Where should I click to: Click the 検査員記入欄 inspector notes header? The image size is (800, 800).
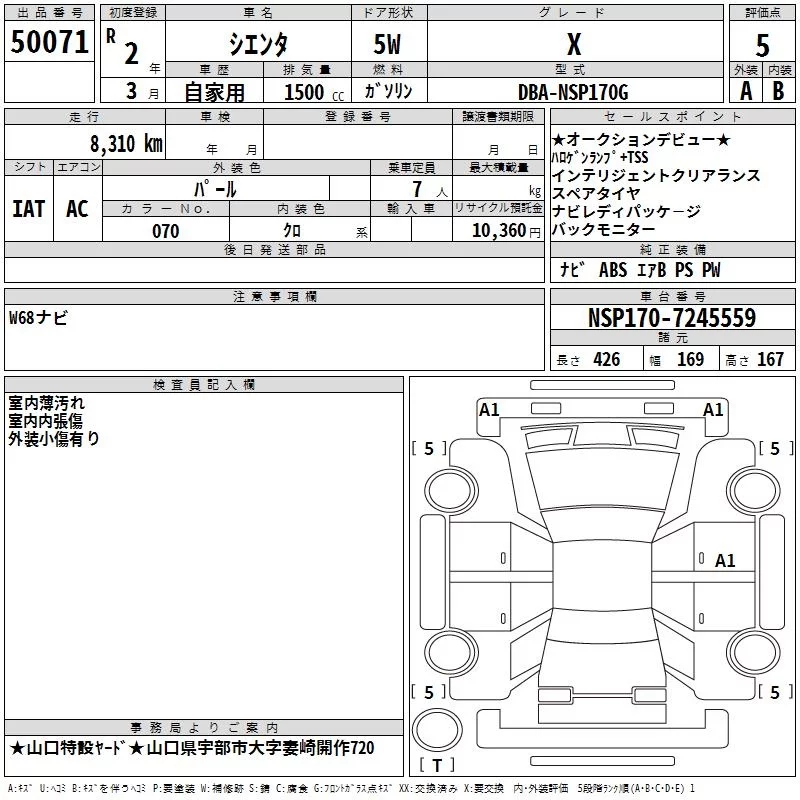coord(204,384)
